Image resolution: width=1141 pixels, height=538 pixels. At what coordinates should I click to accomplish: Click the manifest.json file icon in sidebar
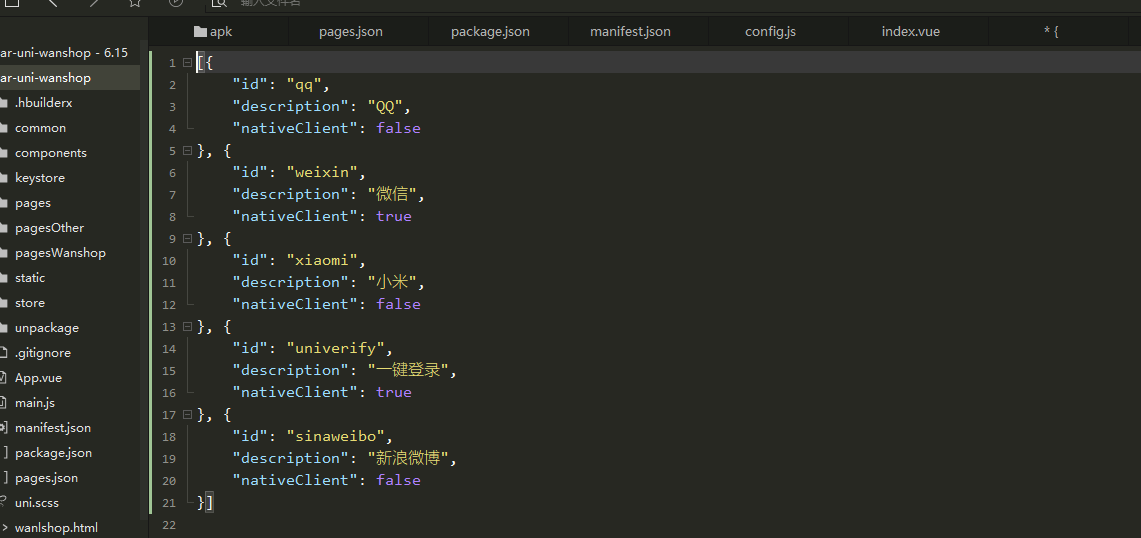pos(4,428)
